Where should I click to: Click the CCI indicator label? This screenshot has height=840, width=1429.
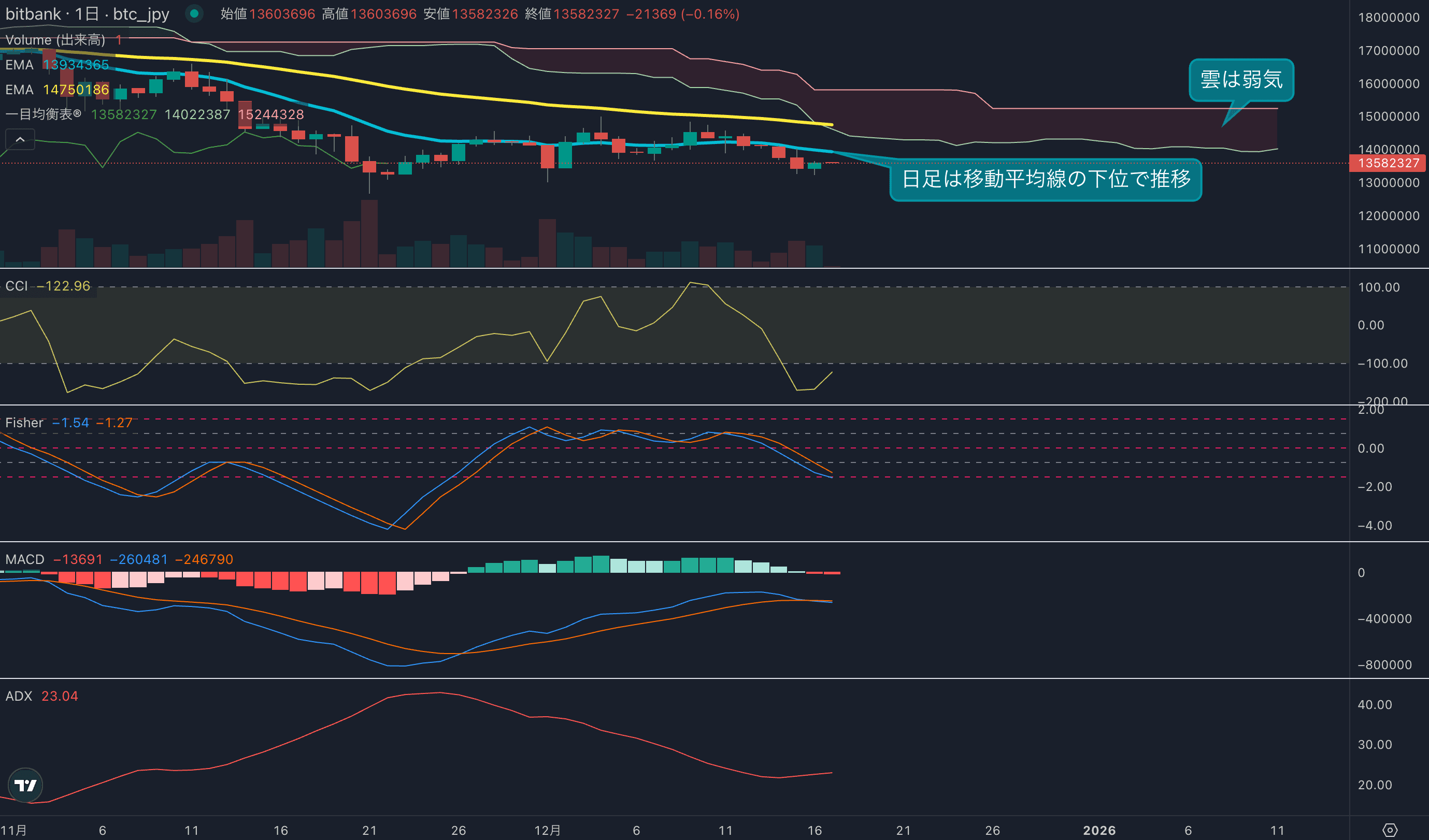point(17,286)
